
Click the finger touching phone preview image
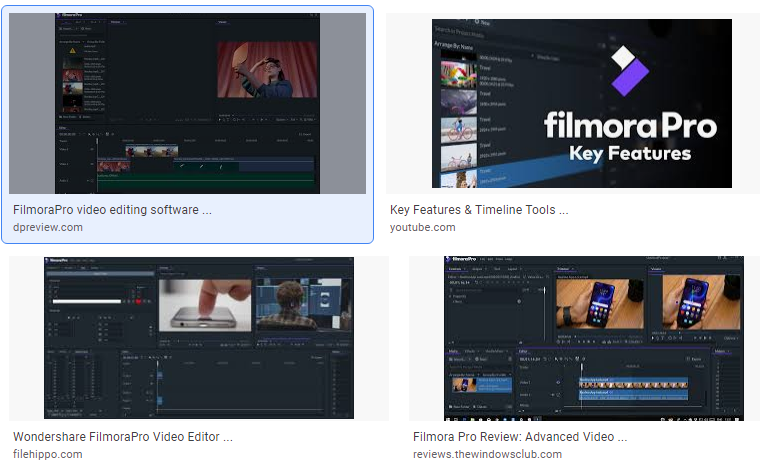coord(205,305)
